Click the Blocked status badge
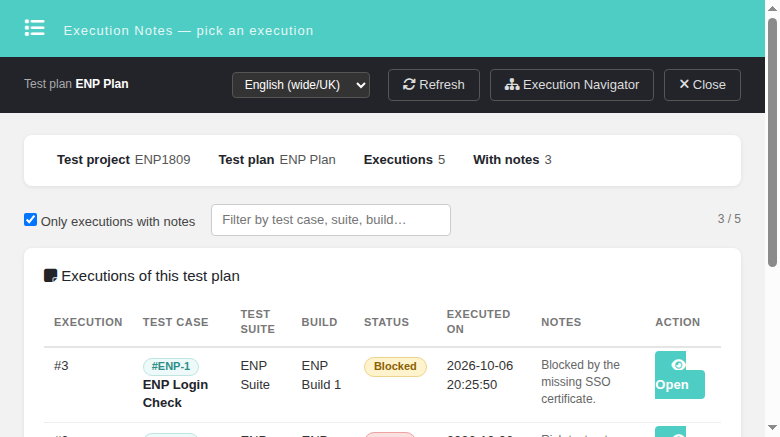The width and height of the screenshot is (780, 437). pyautogui.click(x=395, y=366)
